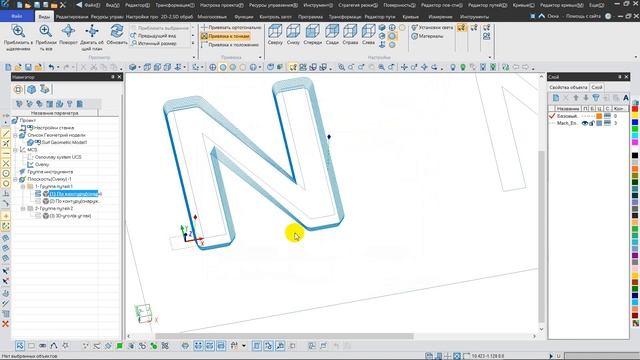Image resolution: width=640 pixels, height=360 pixels.
Task: Click Истинный размер button
Action: pyautogui.click(x=153, y=44)
